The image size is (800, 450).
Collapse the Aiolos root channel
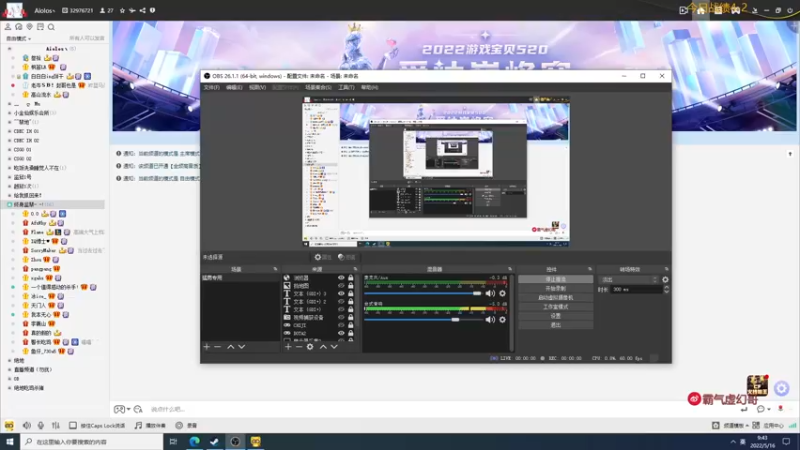[9, 49]
